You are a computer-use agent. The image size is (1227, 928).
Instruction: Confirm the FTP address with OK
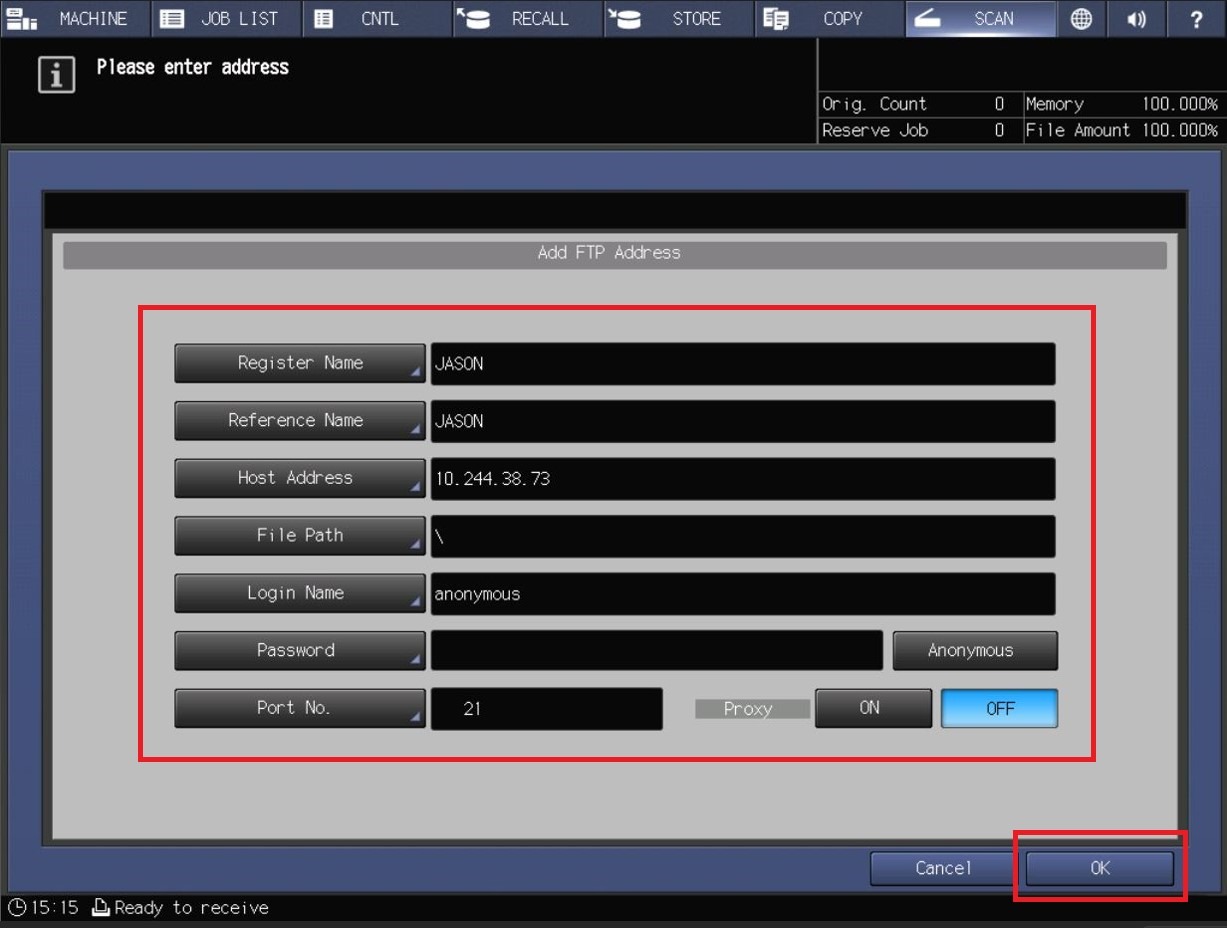point(1099,868)
